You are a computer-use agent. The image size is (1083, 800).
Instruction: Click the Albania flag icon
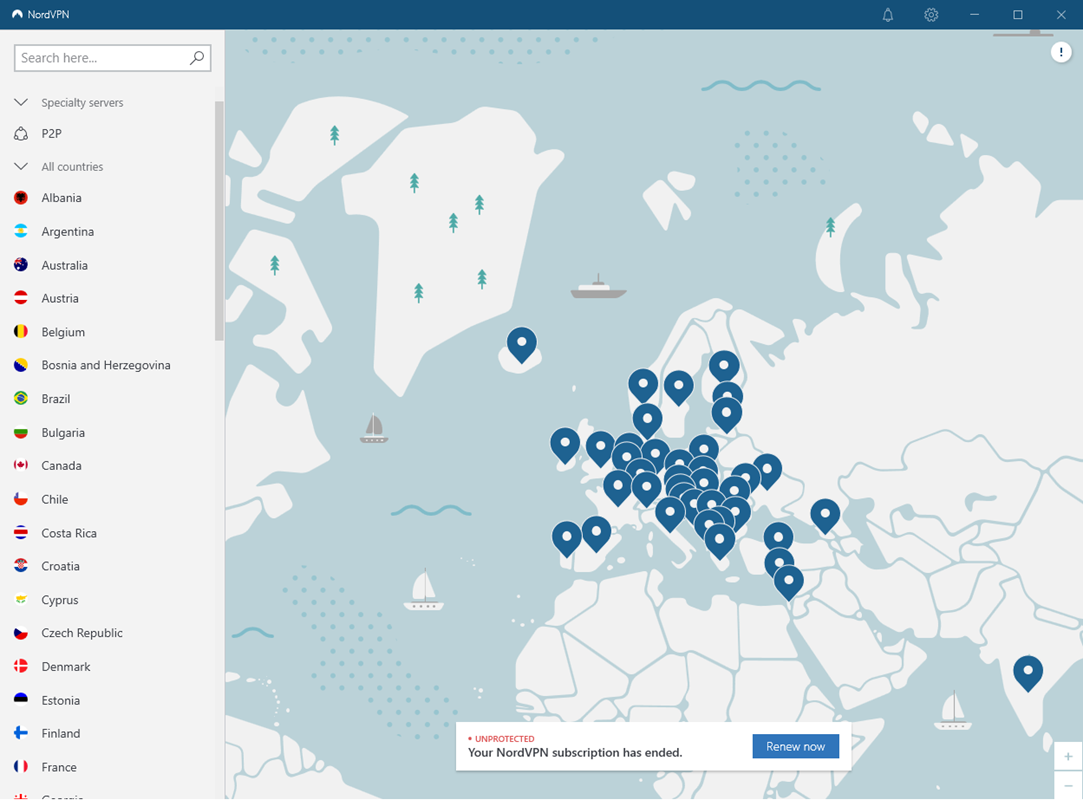21,198
